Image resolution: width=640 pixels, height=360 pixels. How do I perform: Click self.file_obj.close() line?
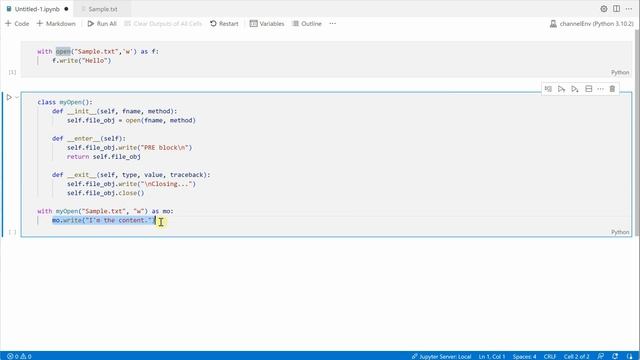(x=106, y=193)
